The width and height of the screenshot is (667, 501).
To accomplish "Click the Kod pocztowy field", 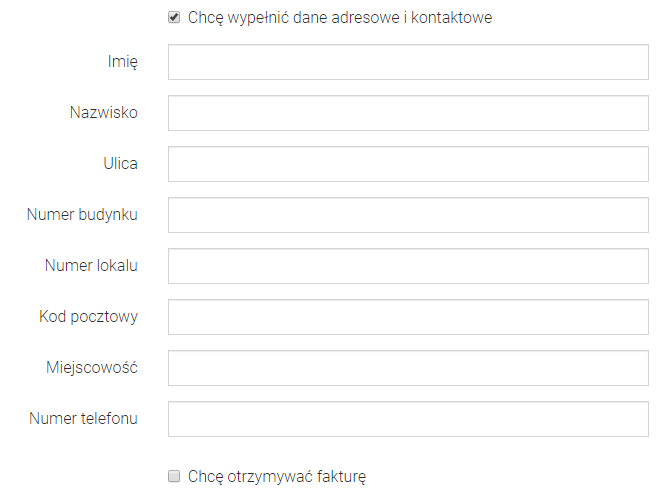I will [x=408, y=317].
